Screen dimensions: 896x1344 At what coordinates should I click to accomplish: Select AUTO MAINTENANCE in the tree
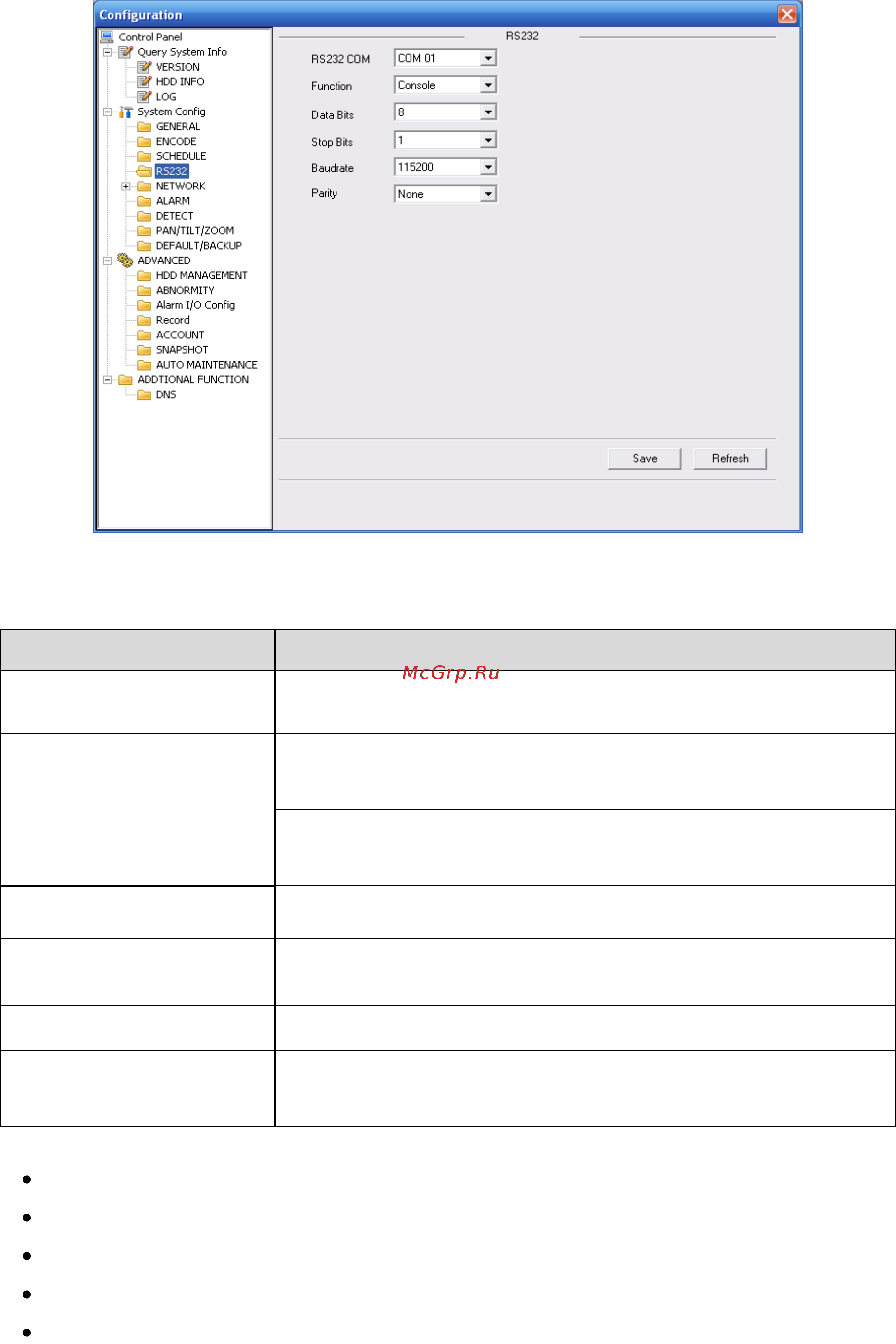[207, 365]
